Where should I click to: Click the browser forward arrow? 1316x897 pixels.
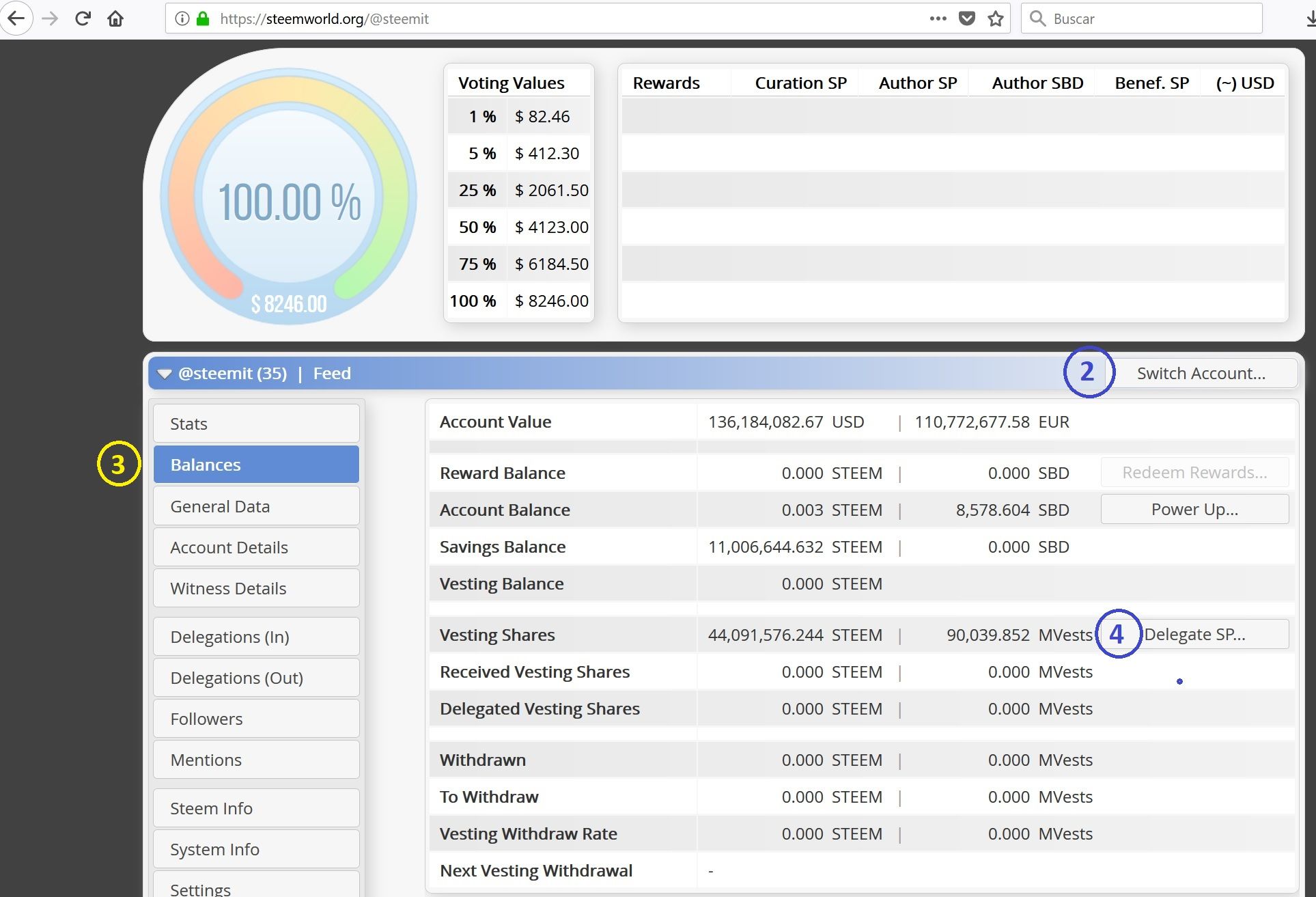[50, 18]
